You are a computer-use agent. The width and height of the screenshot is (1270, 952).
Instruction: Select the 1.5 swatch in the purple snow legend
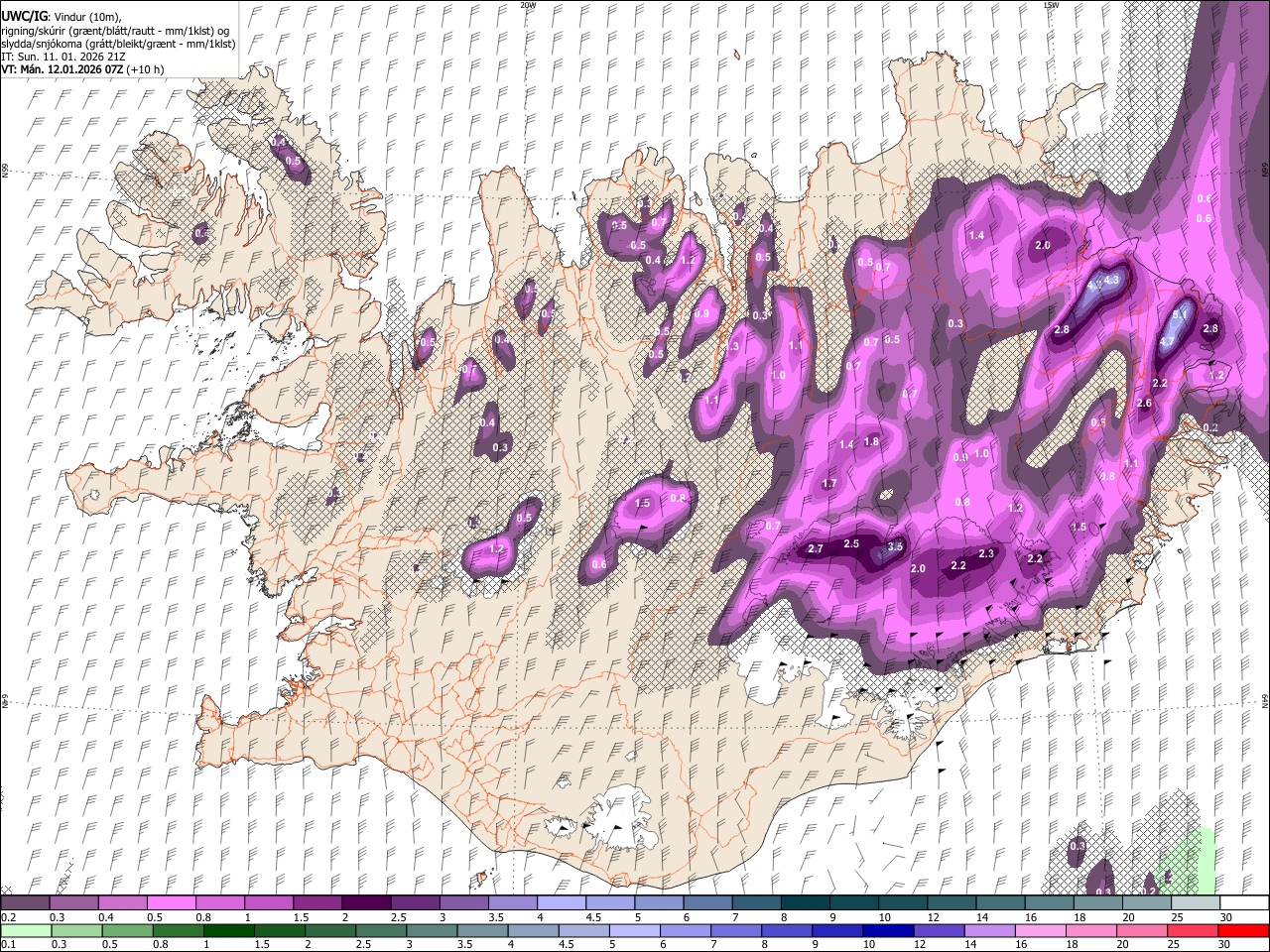point(317,903)
